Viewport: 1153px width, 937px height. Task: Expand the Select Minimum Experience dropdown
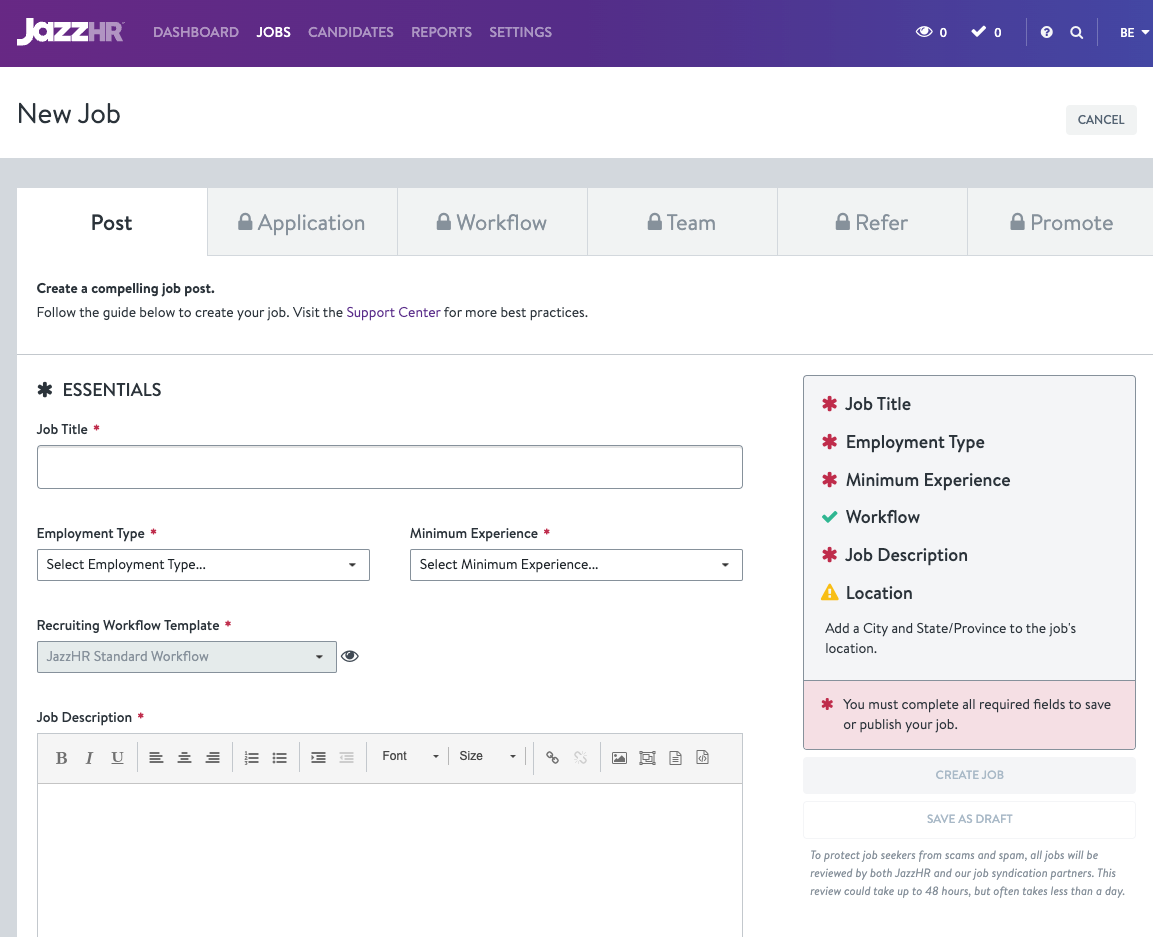(x=576, y=565)
